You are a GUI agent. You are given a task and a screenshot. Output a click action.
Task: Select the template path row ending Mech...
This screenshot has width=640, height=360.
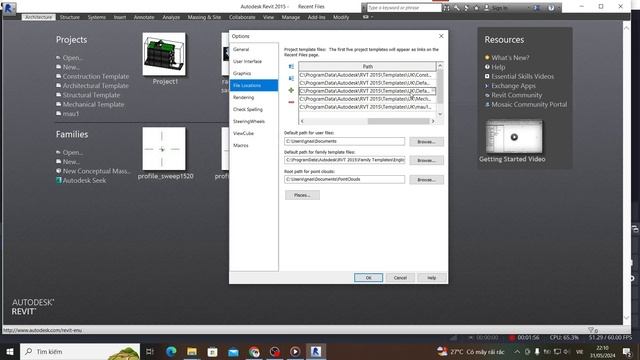(x=367, y=99)
